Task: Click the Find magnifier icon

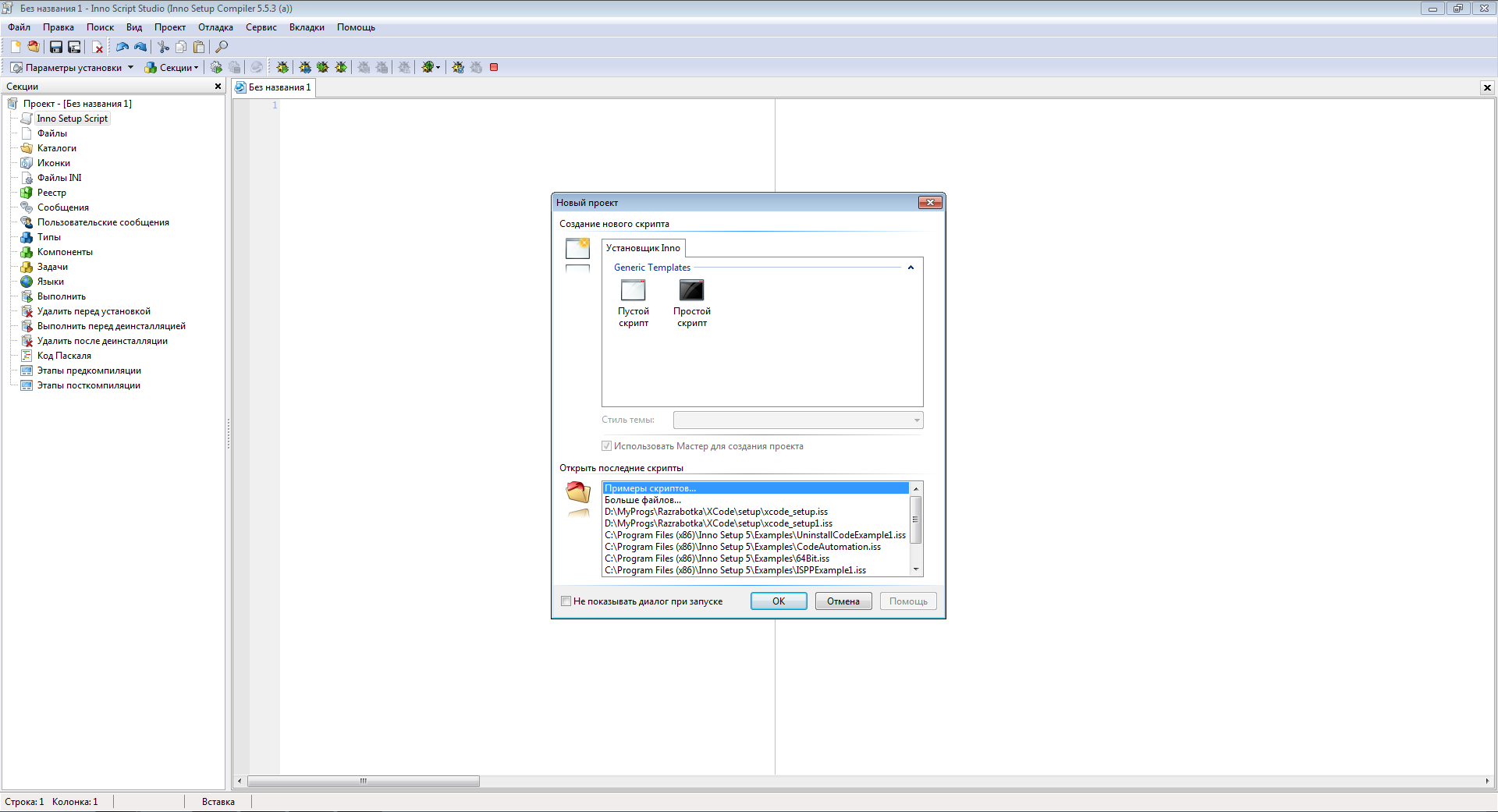Action: pyautogui.click(x=222, y=47)
